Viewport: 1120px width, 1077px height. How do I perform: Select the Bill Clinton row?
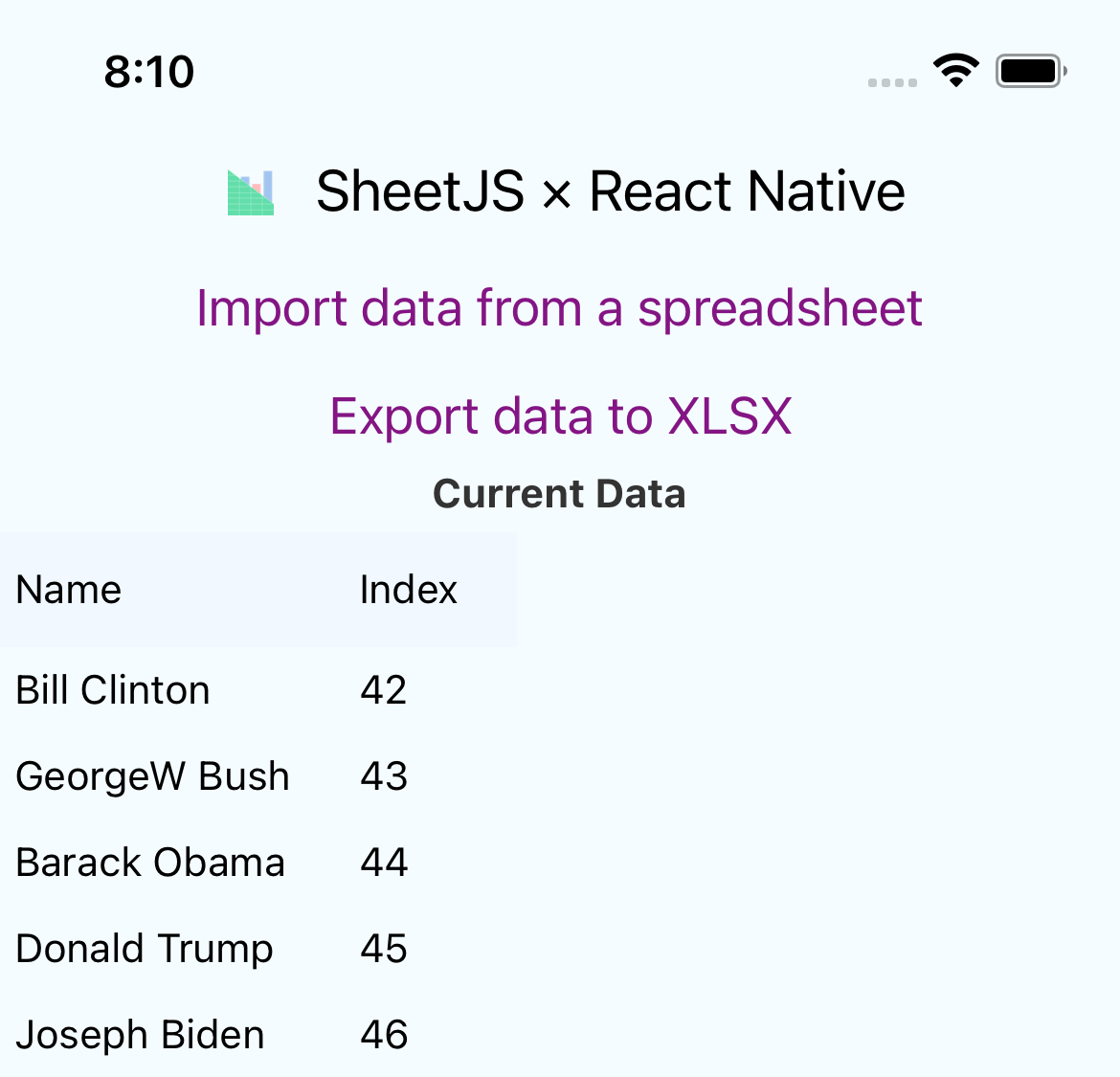coord(112,689)
